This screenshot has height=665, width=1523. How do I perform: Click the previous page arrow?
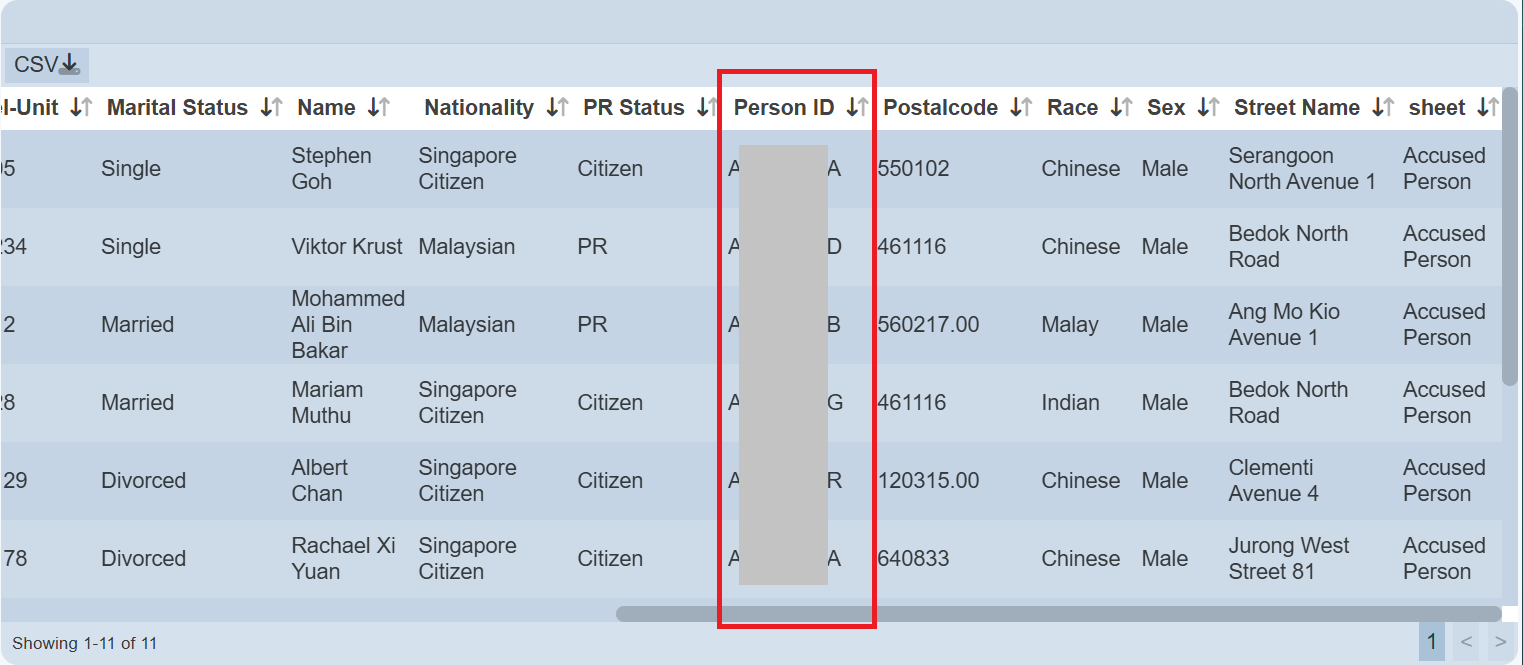point(1466,642)
